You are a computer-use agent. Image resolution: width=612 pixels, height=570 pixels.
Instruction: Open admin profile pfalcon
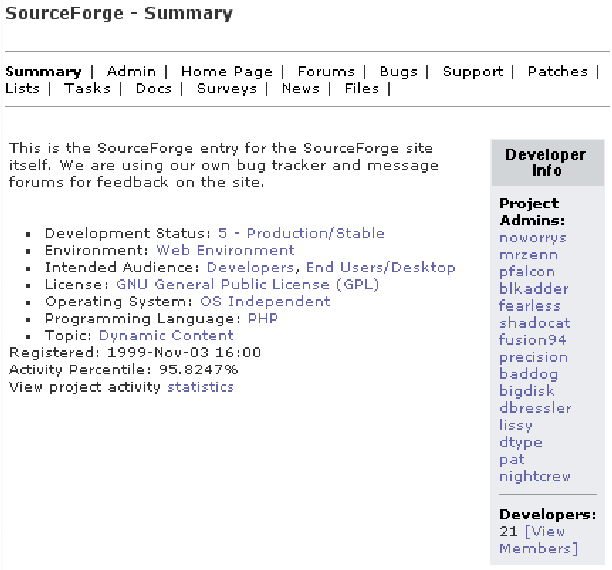coord(527,272)
